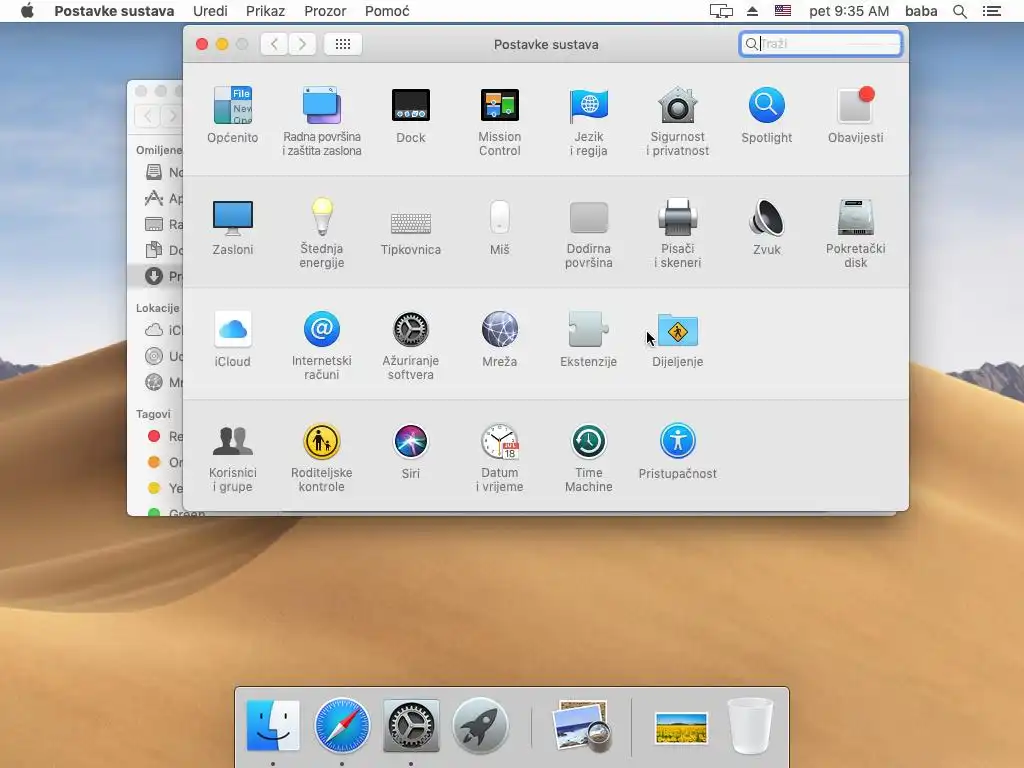The width and height of the screenshot is (1024, 768).
Task: Launch Safari from the Dock
Action: [x=342, y=726]
